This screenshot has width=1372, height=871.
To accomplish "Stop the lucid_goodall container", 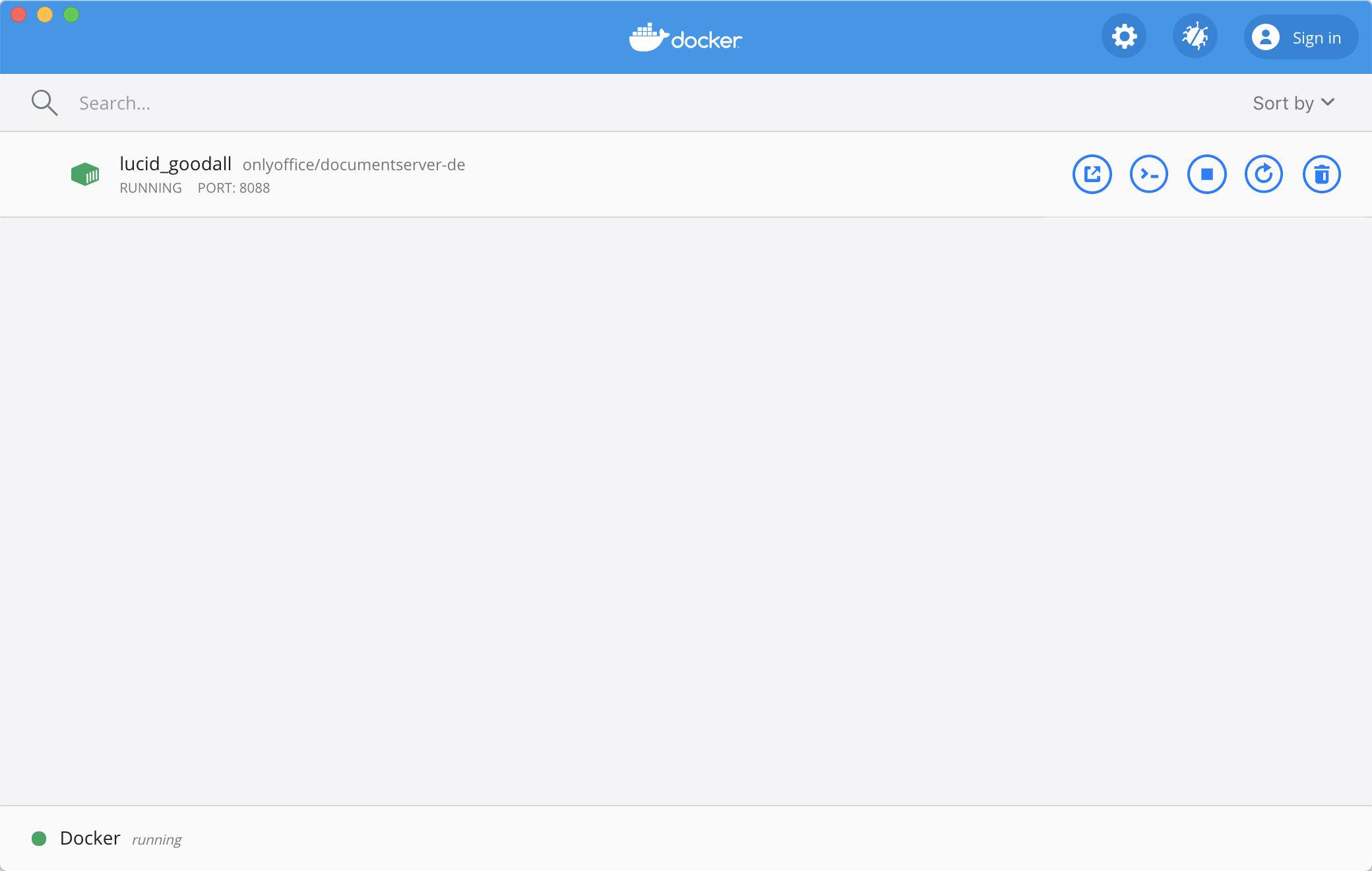I will pyautogui.click(x=1206, y=174).
